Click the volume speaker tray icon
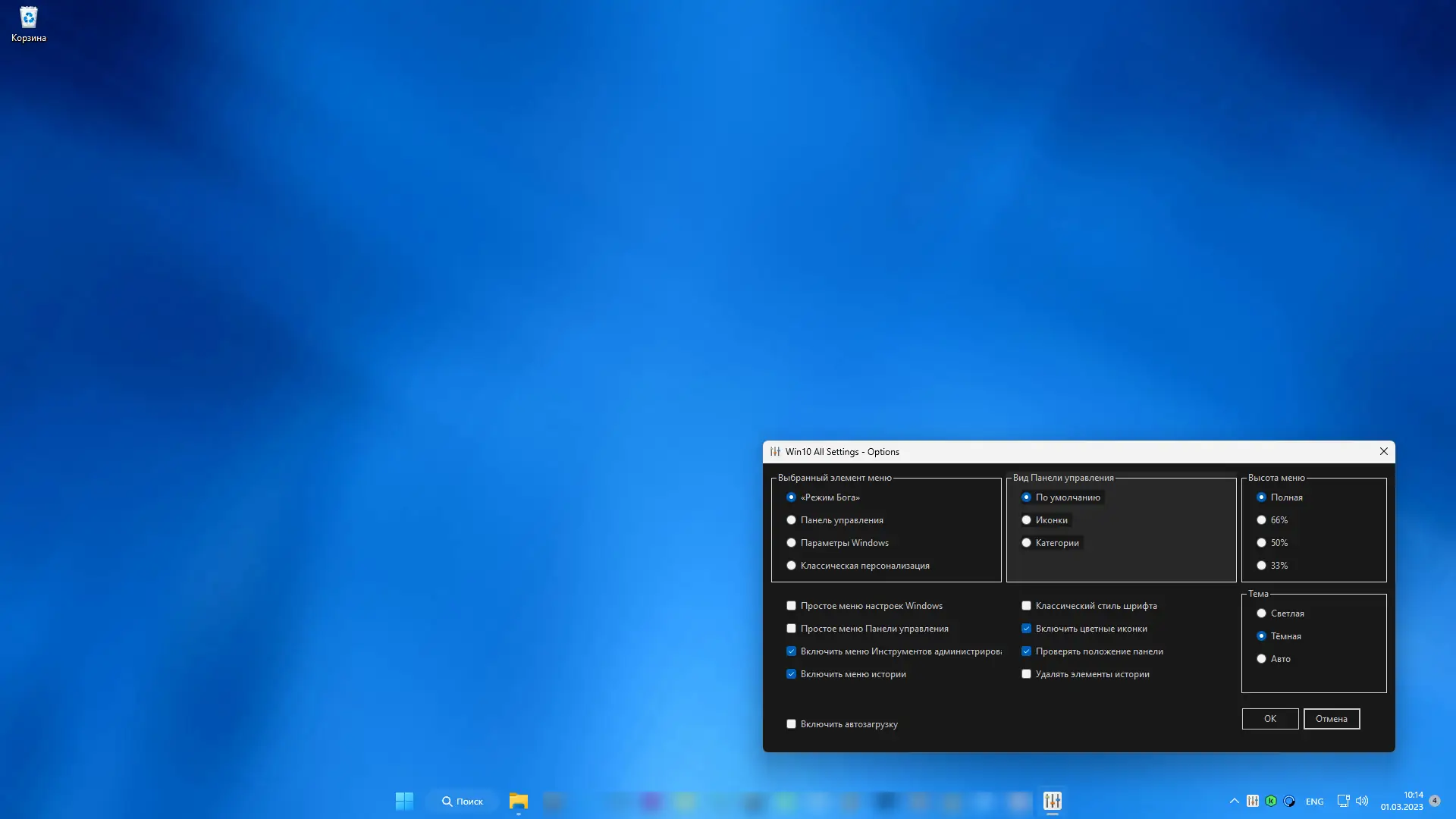Screen dimensions: 1456x819 tap(1362, 801)
